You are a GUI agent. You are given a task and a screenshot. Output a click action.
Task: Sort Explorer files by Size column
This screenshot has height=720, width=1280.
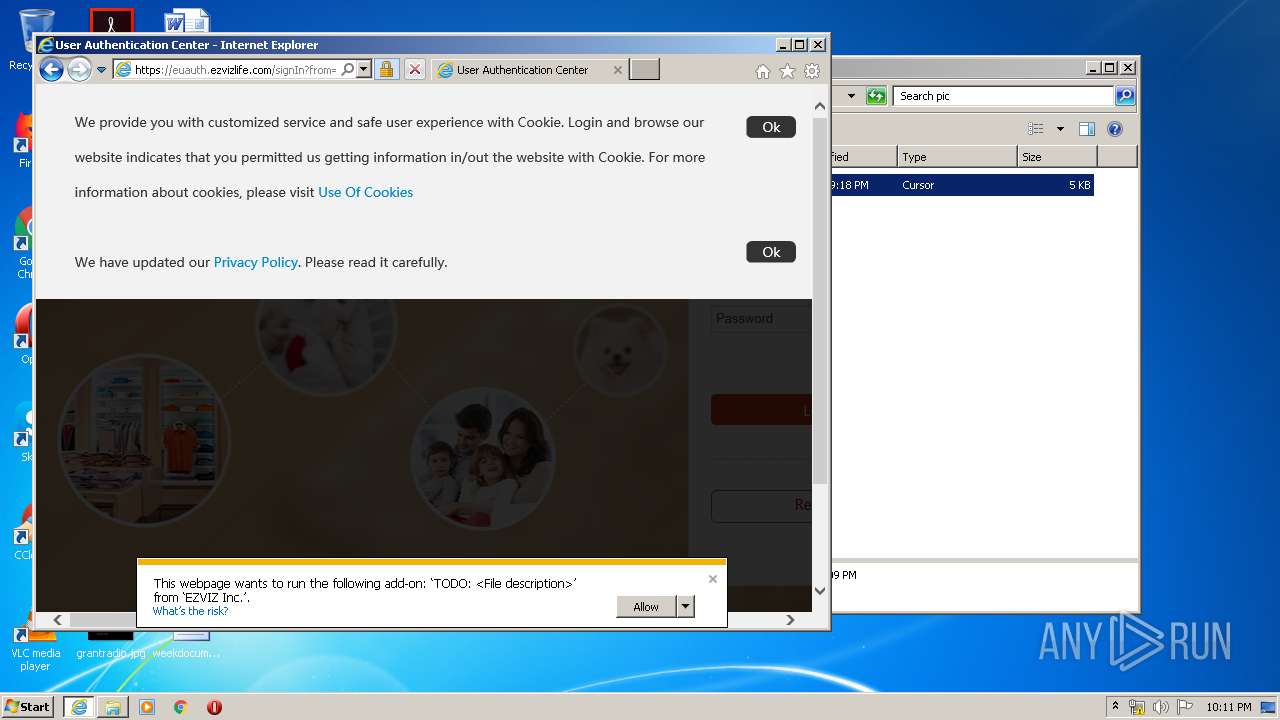(x=1057, y=157)
